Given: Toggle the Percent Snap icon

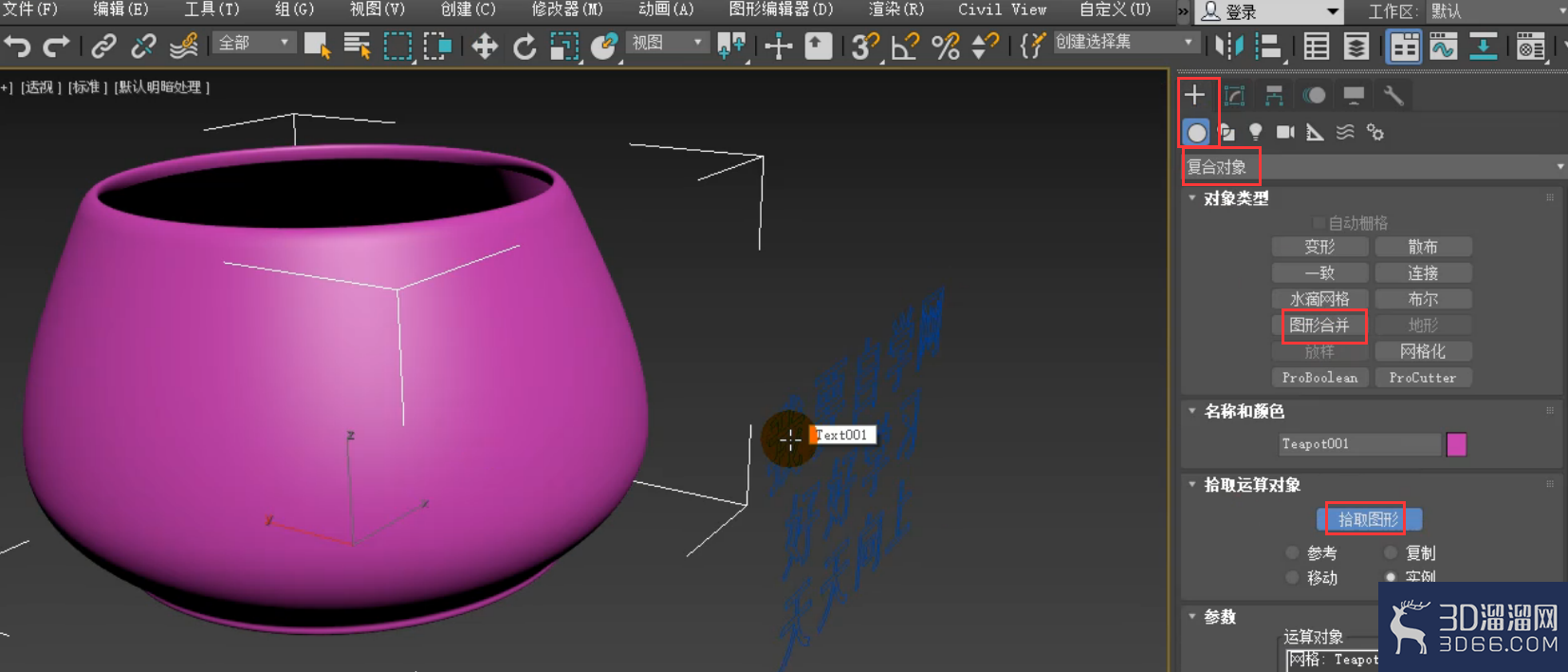Looking at the screenshot, I should [946, 45].
